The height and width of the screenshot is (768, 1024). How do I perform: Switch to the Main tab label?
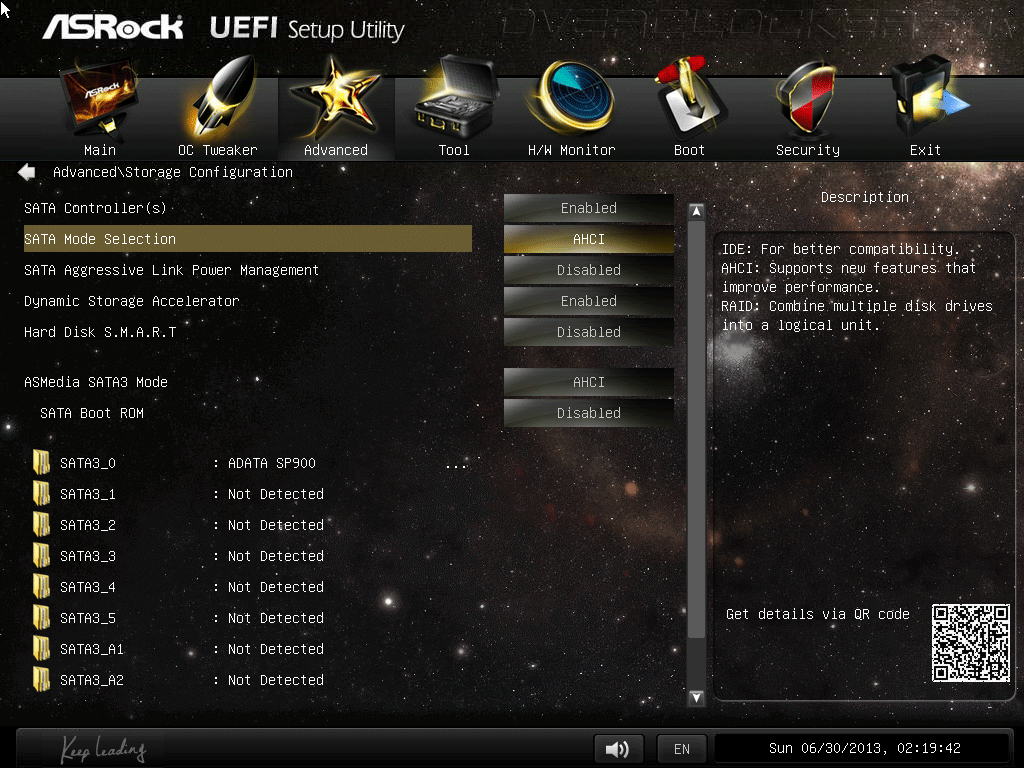100,150
